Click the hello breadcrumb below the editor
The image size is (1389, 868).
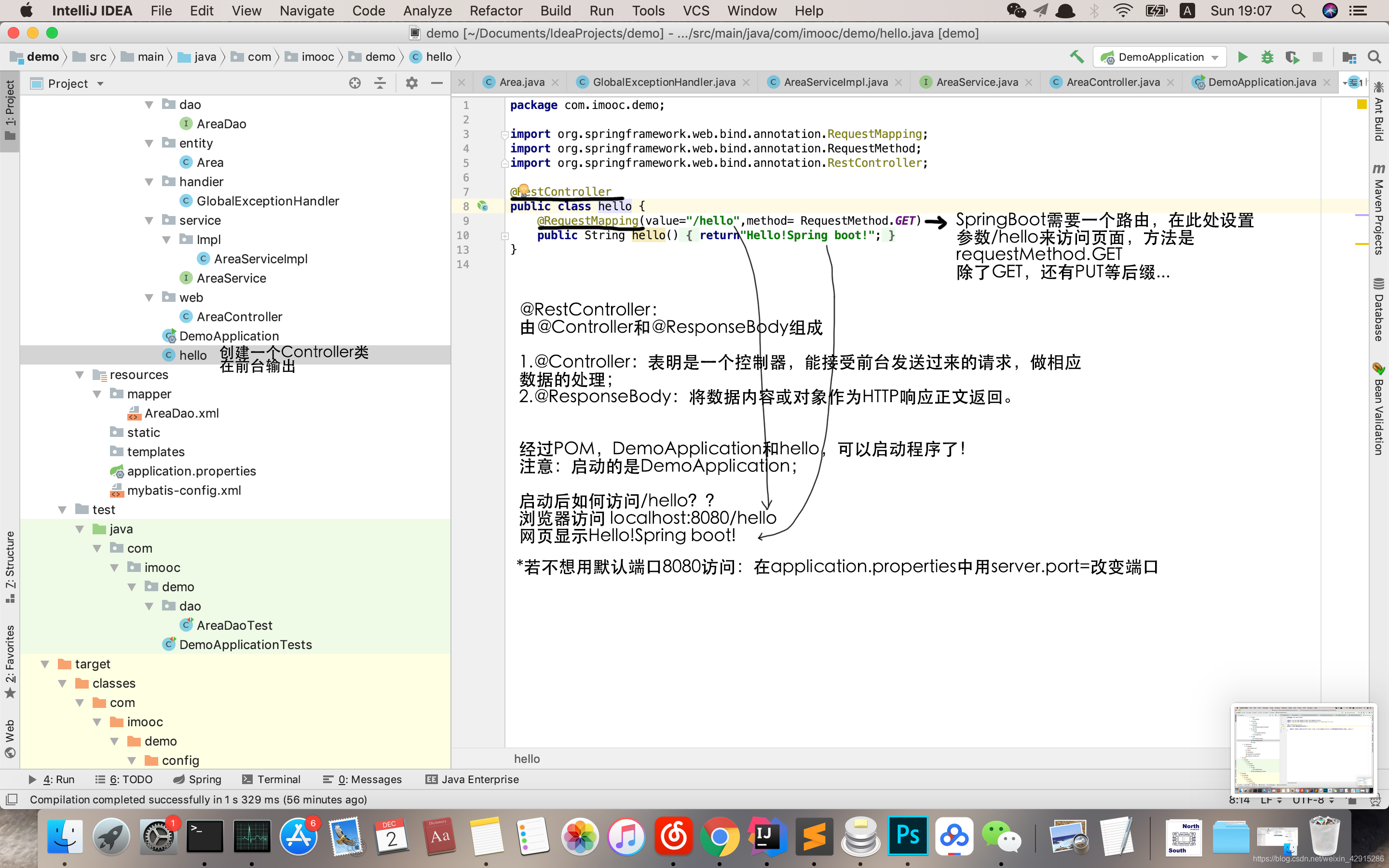[x=526, y=759]
